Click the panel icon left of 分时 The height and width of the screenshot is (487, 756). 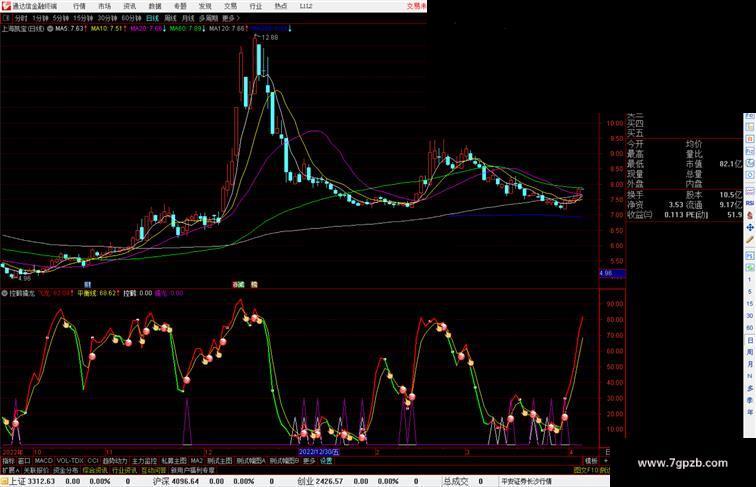point(6,18)
